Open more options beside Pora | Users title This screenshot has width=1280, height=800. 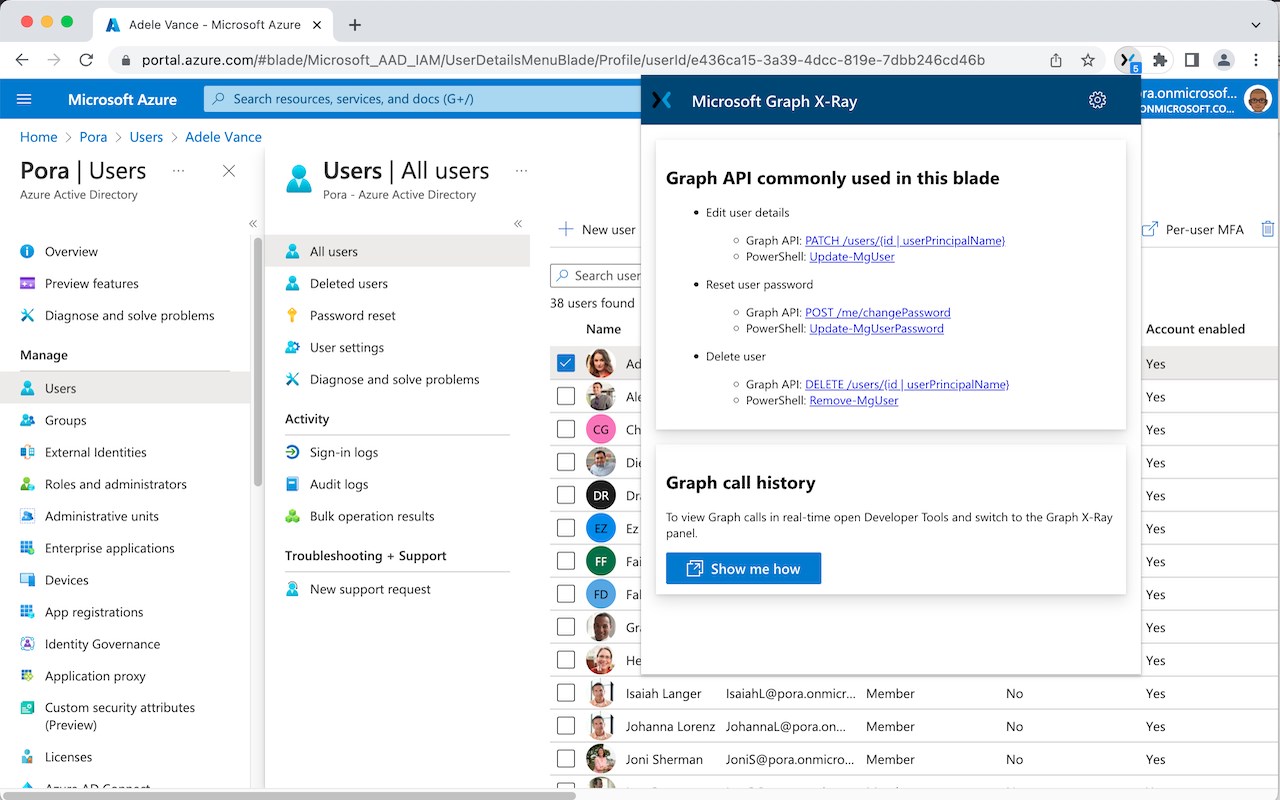coord(178,171)
